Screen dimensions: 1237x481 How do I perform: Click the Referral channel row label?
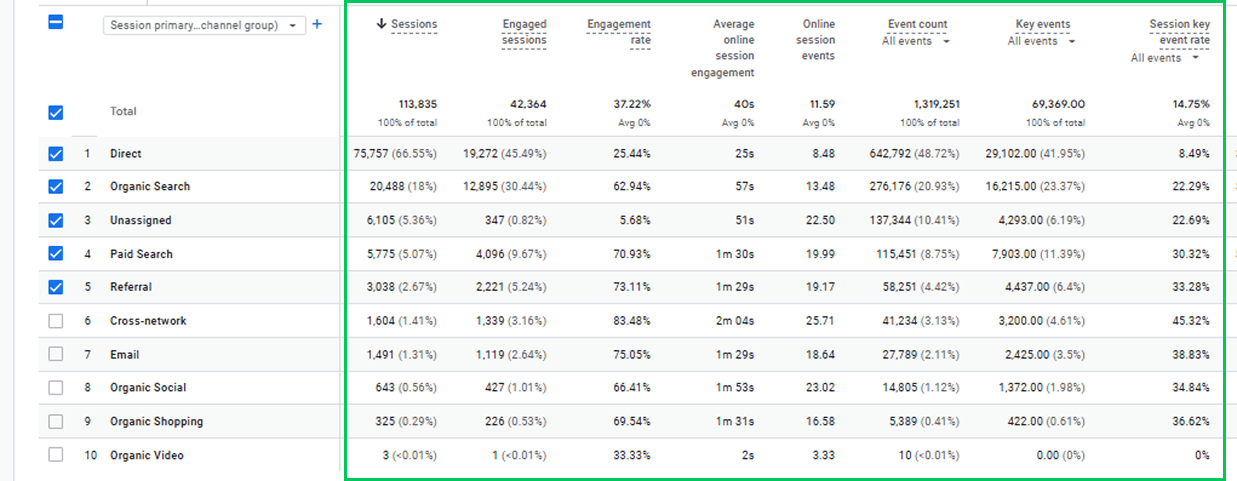click(x=131, y=287)
